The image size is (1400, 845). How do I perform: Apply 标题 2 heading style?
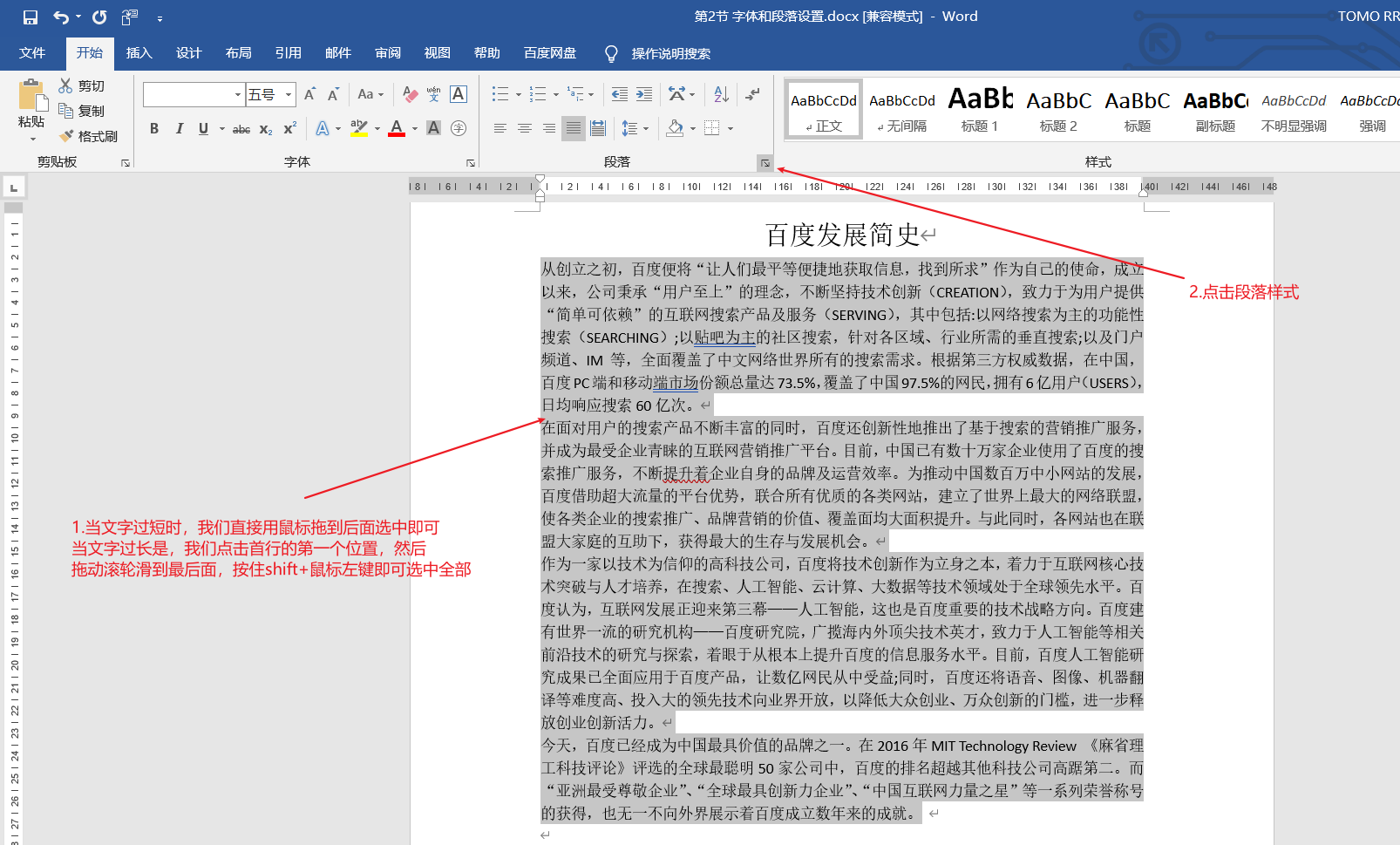(1058, 109)
